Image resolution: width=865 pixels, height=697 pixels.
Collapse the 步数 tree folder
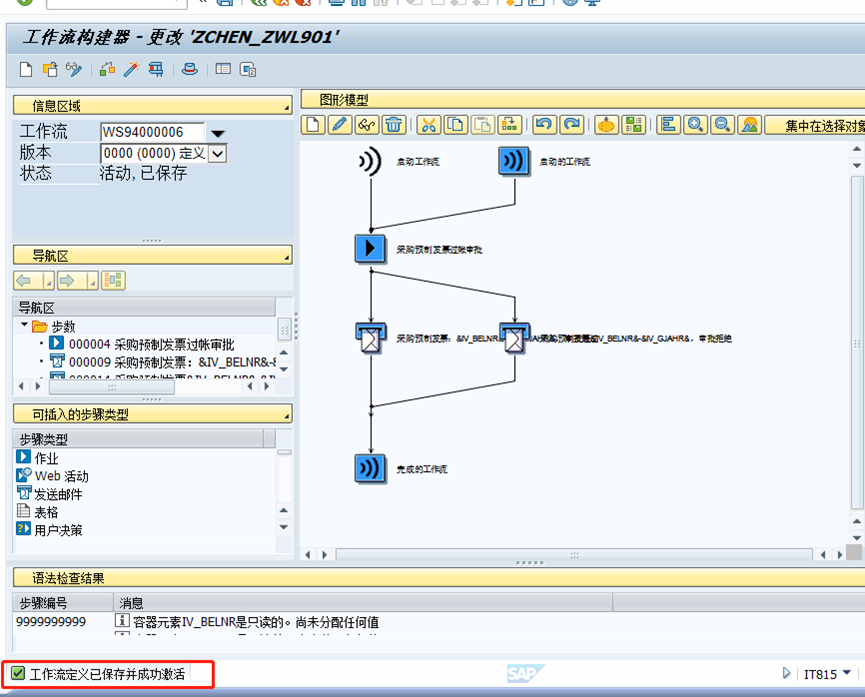tap(24, 324)
